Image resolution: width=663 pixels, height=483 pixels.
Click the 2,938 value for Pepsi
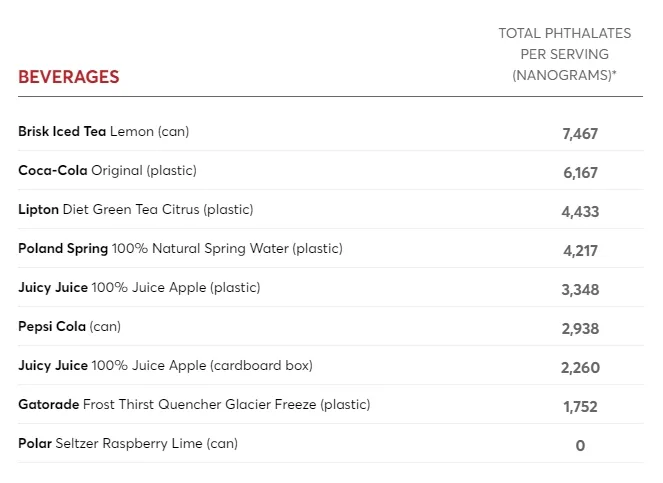click(580, 328)
